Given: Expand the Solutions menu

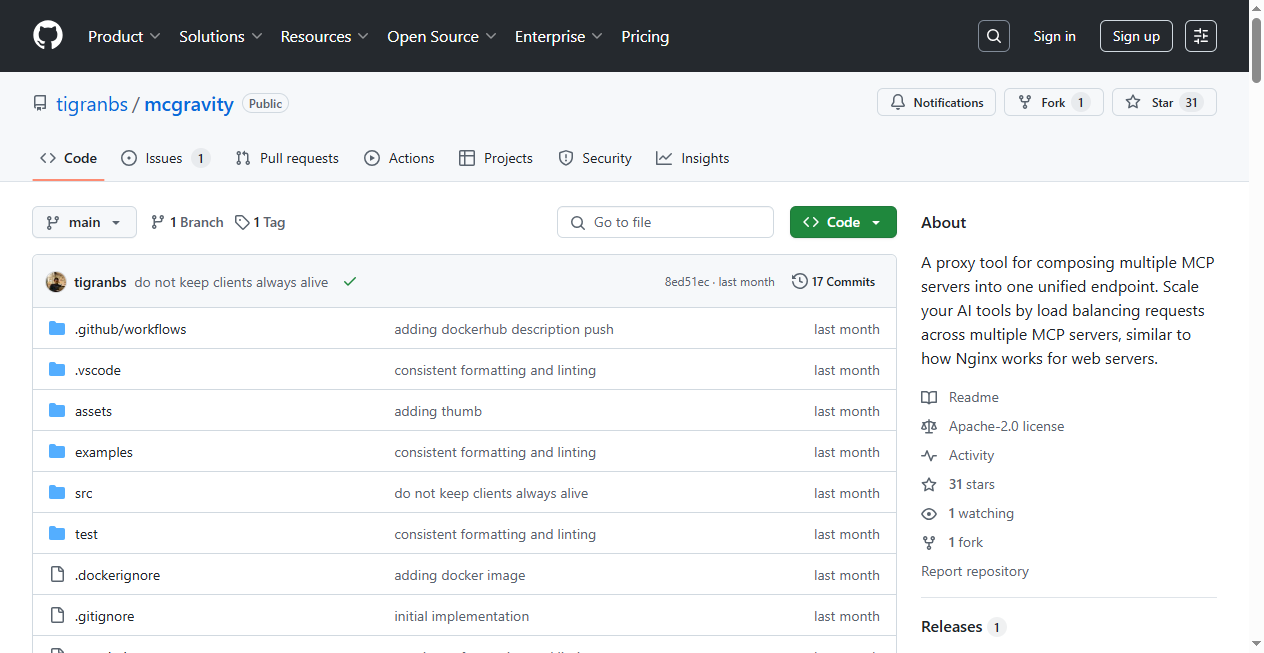Looking at the screenshot, I should point(221,36).
